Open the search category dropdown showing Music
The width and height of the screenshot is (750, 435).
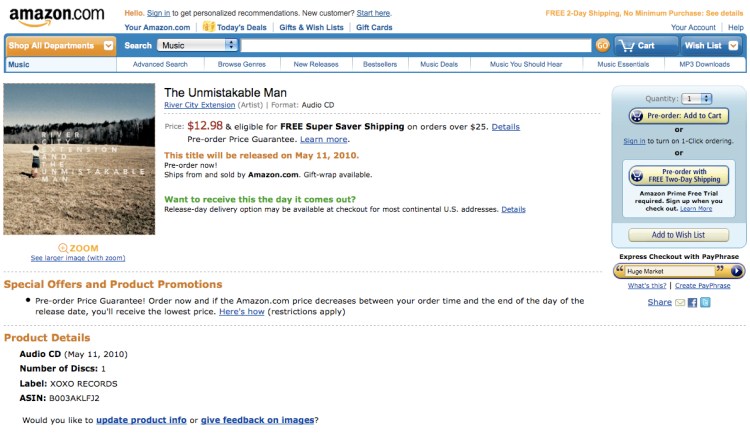(x=197, y=45)
